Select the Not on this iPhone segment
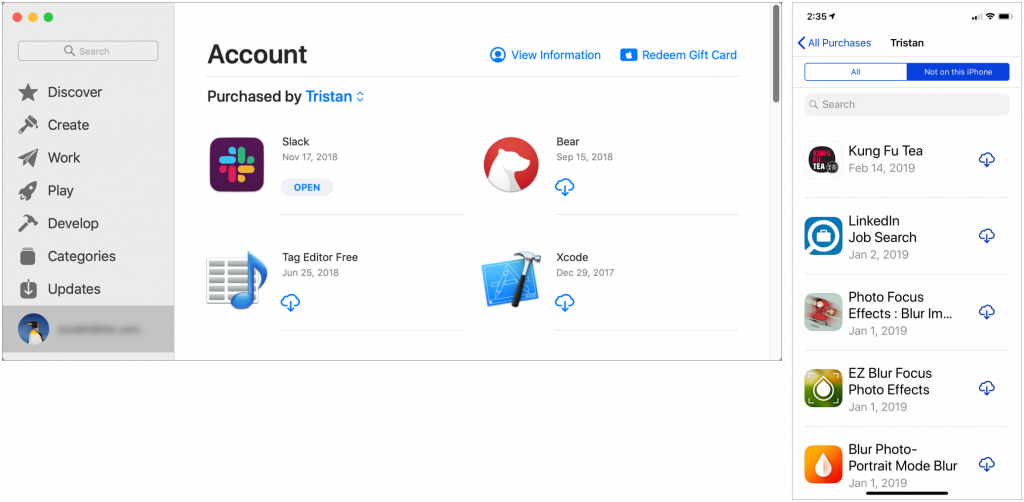The height and width of the screenshot is (502, 1024). click(958, 72)
